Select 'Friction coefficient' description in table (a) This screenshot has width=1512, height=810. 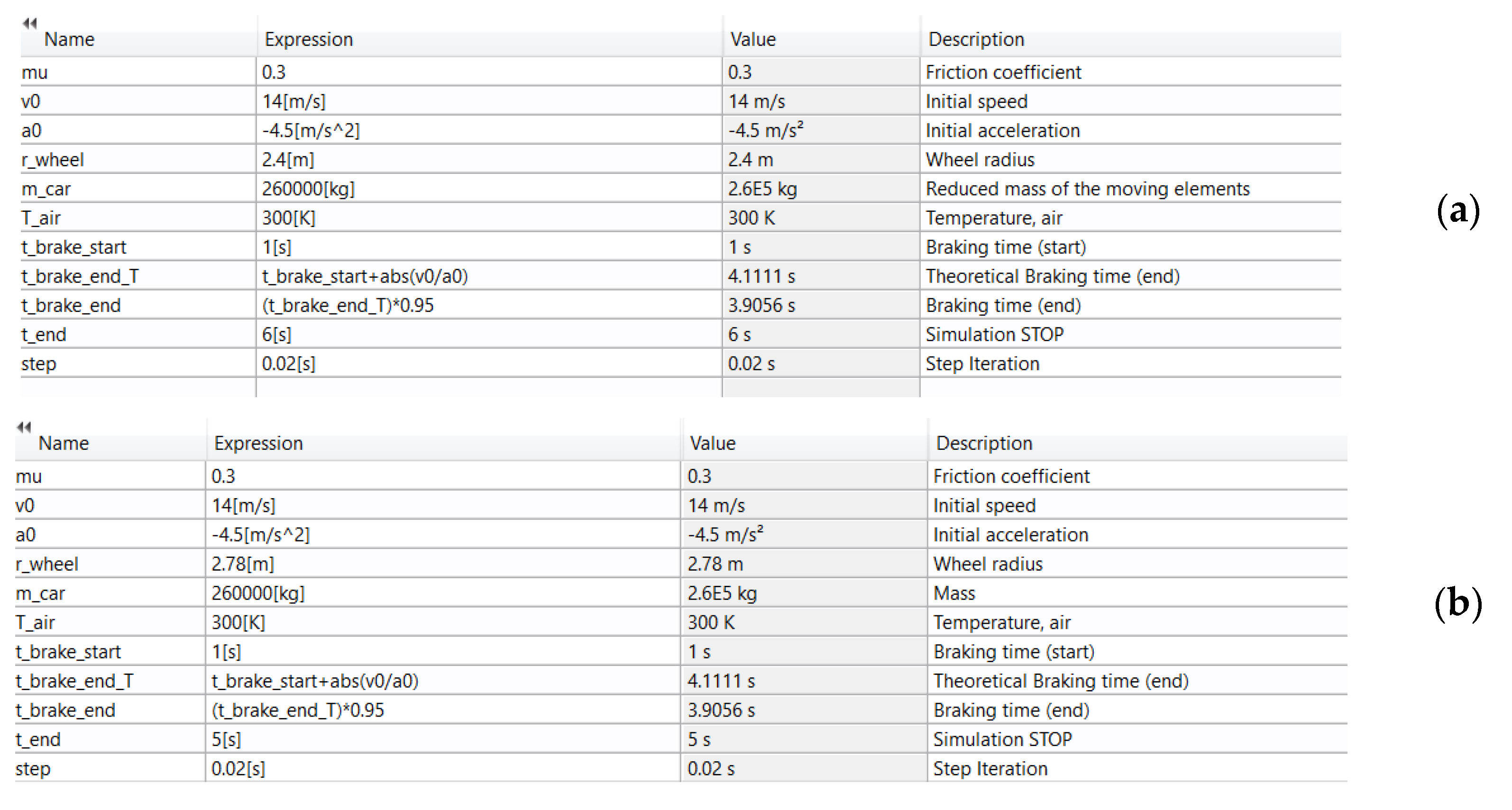pos(1003,72)
